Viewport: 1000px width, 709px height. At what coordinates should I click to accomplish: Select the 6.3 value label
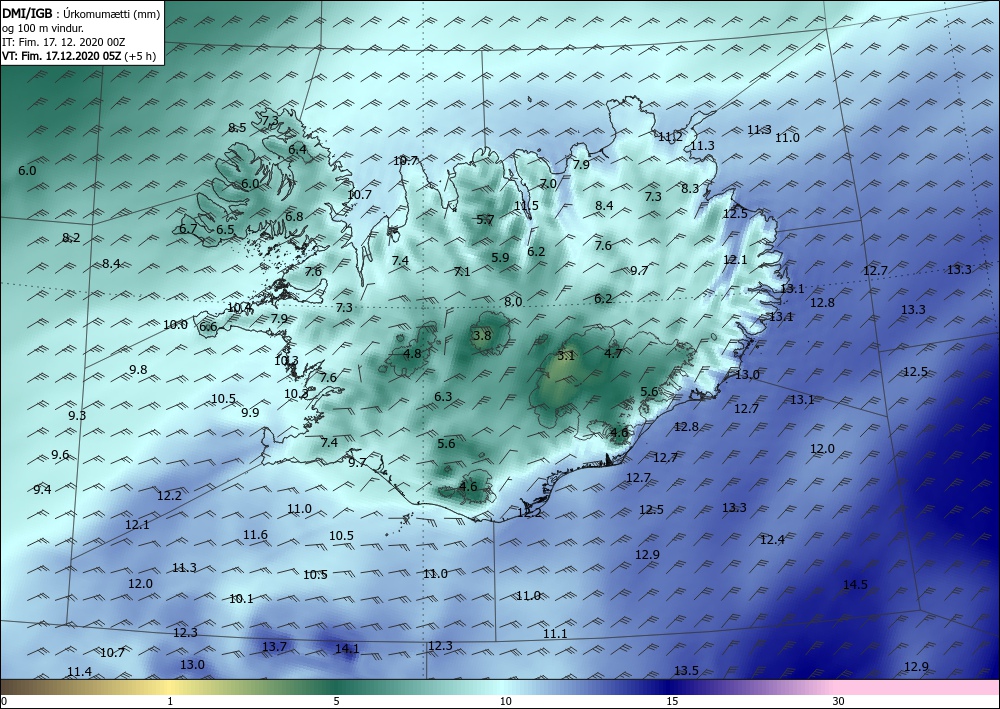click(443, 397)
